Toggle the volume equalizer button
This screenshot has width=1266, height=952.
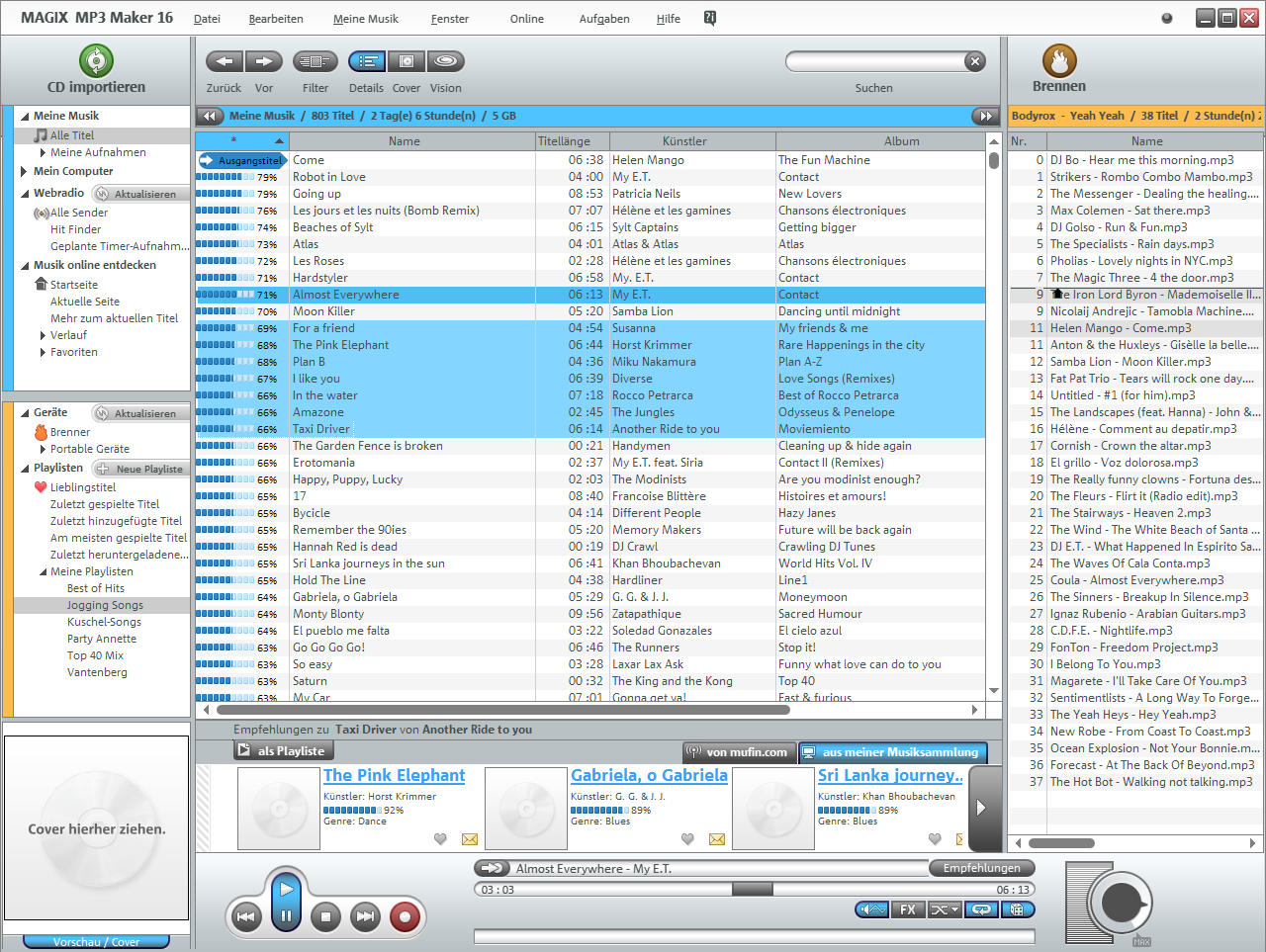[871, 909]
